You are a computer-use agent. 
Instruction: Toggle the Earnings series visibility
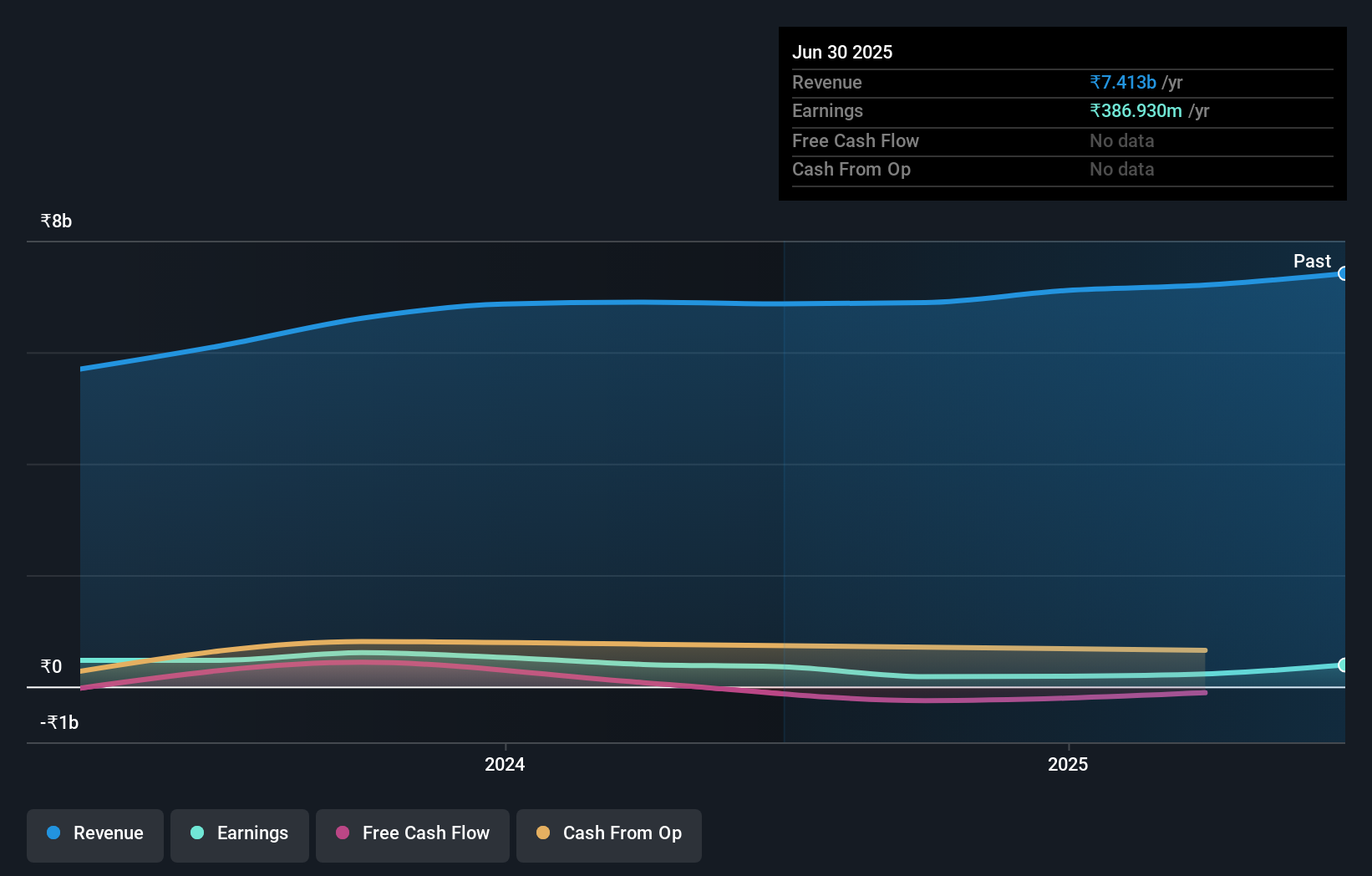click(239, 835)
